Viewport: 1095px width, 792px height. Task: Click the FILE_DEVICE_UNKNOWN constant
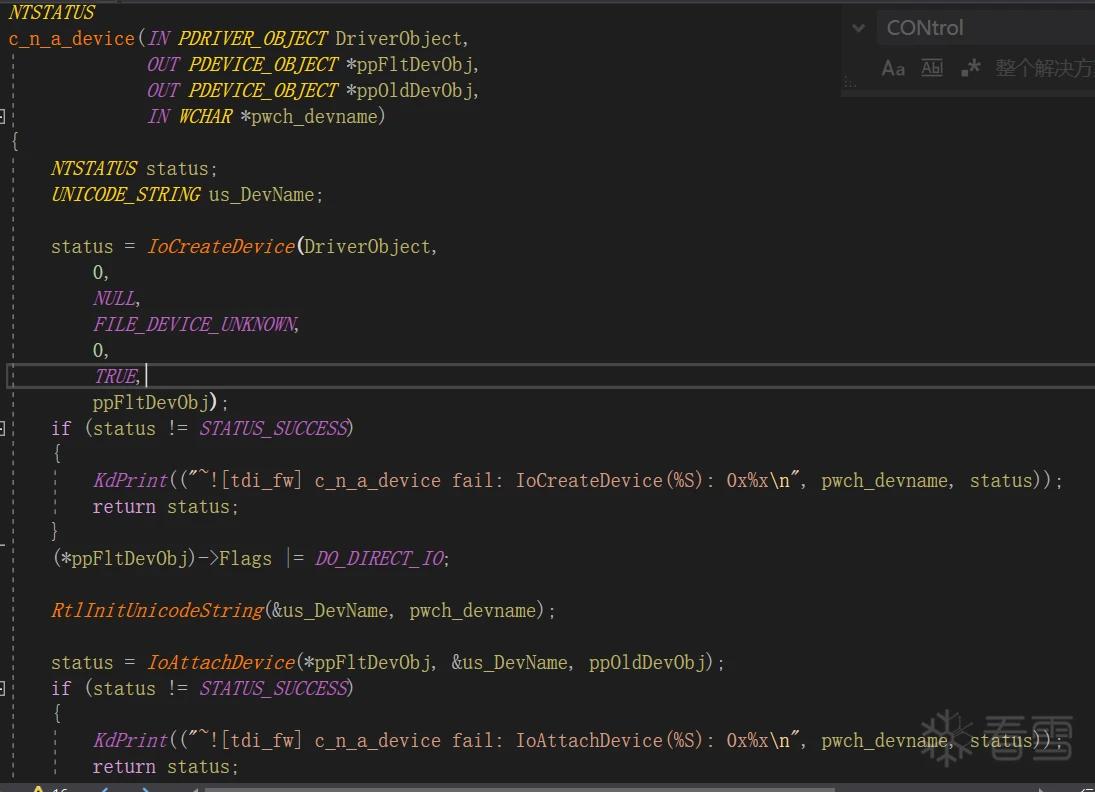tap(196, 325)
